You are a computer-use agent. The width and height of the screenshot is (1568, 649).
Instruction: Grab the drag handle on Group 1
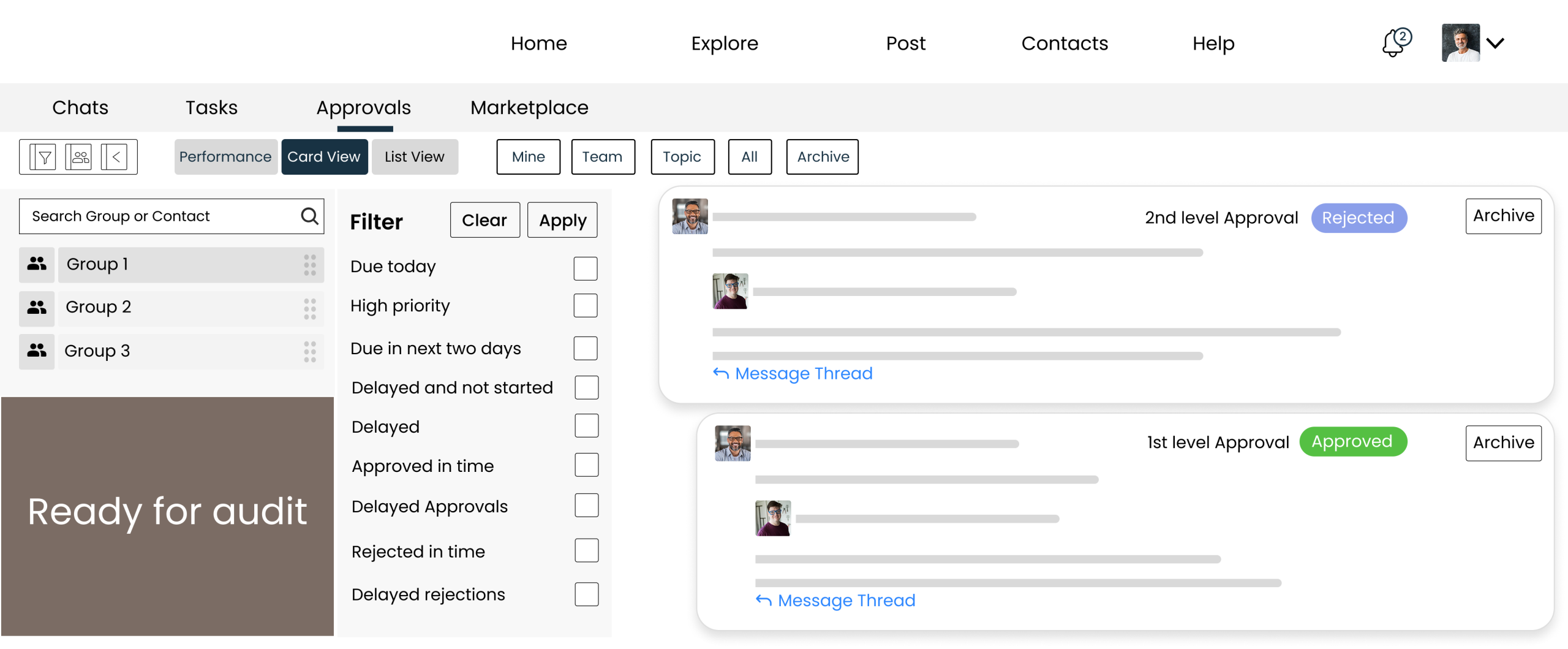coord(309,264)
